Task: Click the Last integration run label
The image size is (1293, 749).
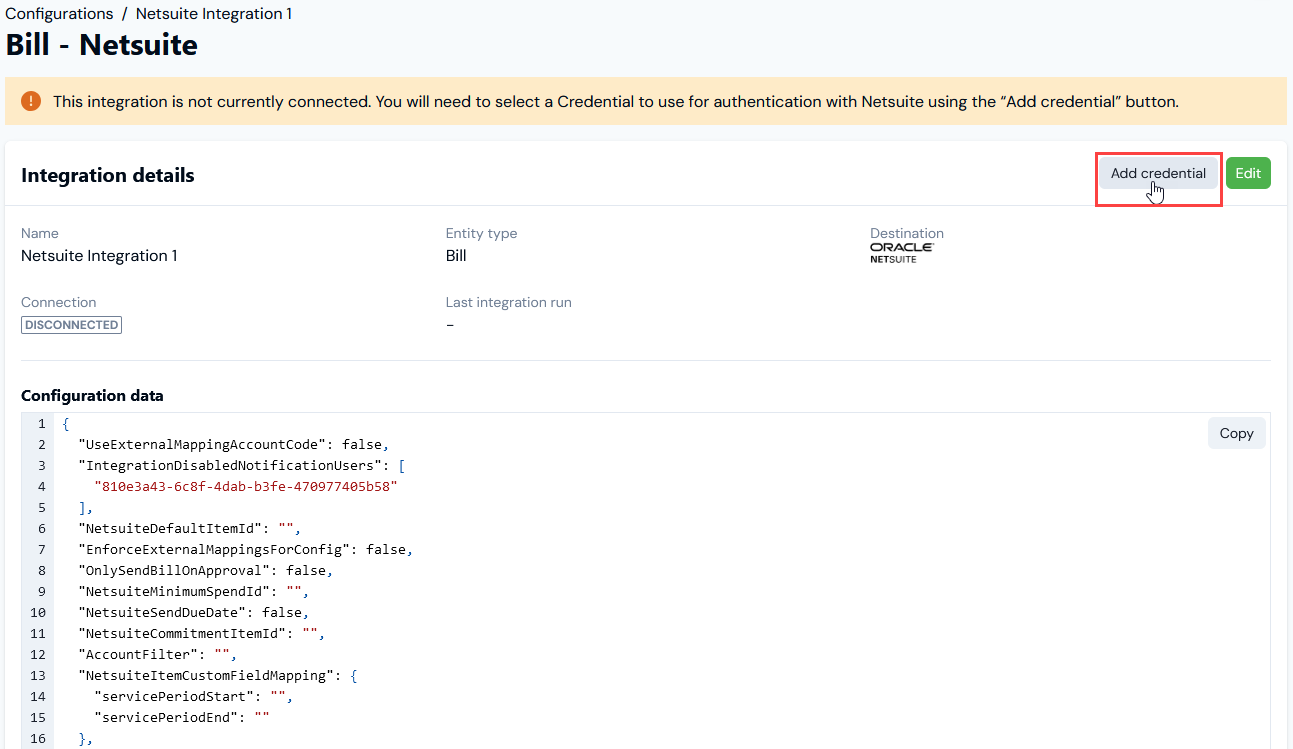Action: (x=509, y=302)
